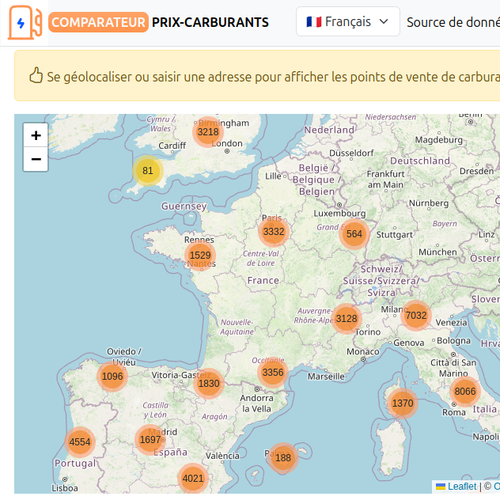Image resolution: width=500 pixels, height=500 pixels.
Task: Zoom out on the map
Action: point(36,159)
